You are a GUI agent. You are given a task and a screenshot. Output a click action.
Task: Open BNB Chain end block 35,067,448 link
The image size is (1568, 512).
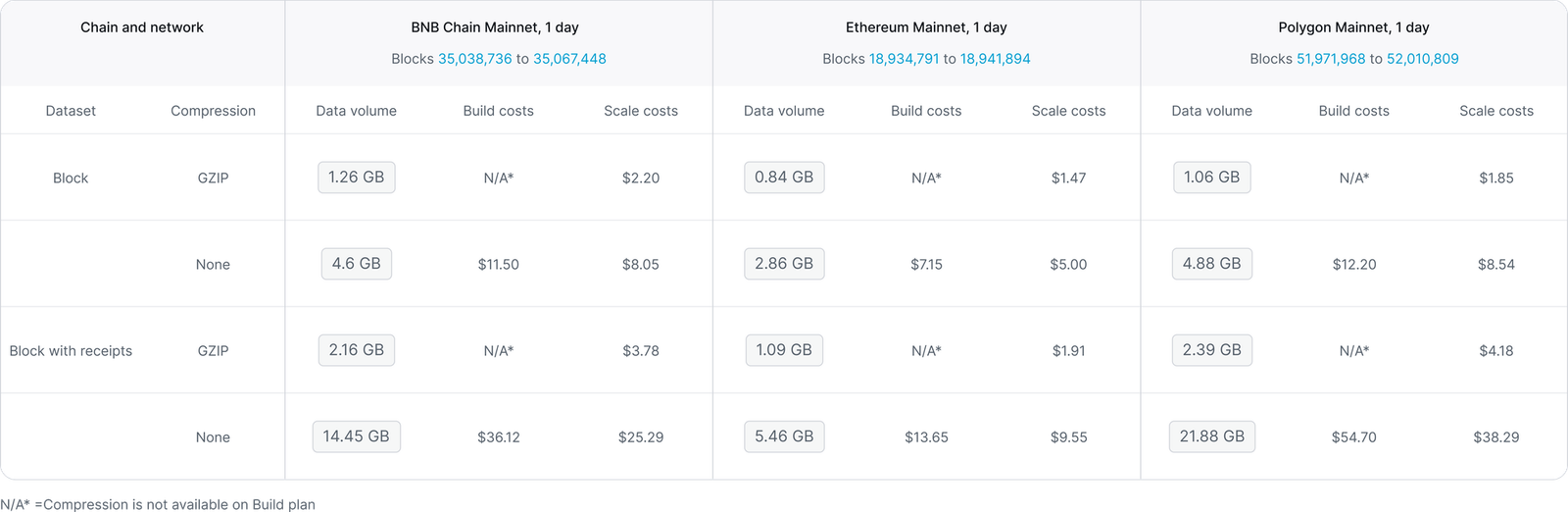569,59
